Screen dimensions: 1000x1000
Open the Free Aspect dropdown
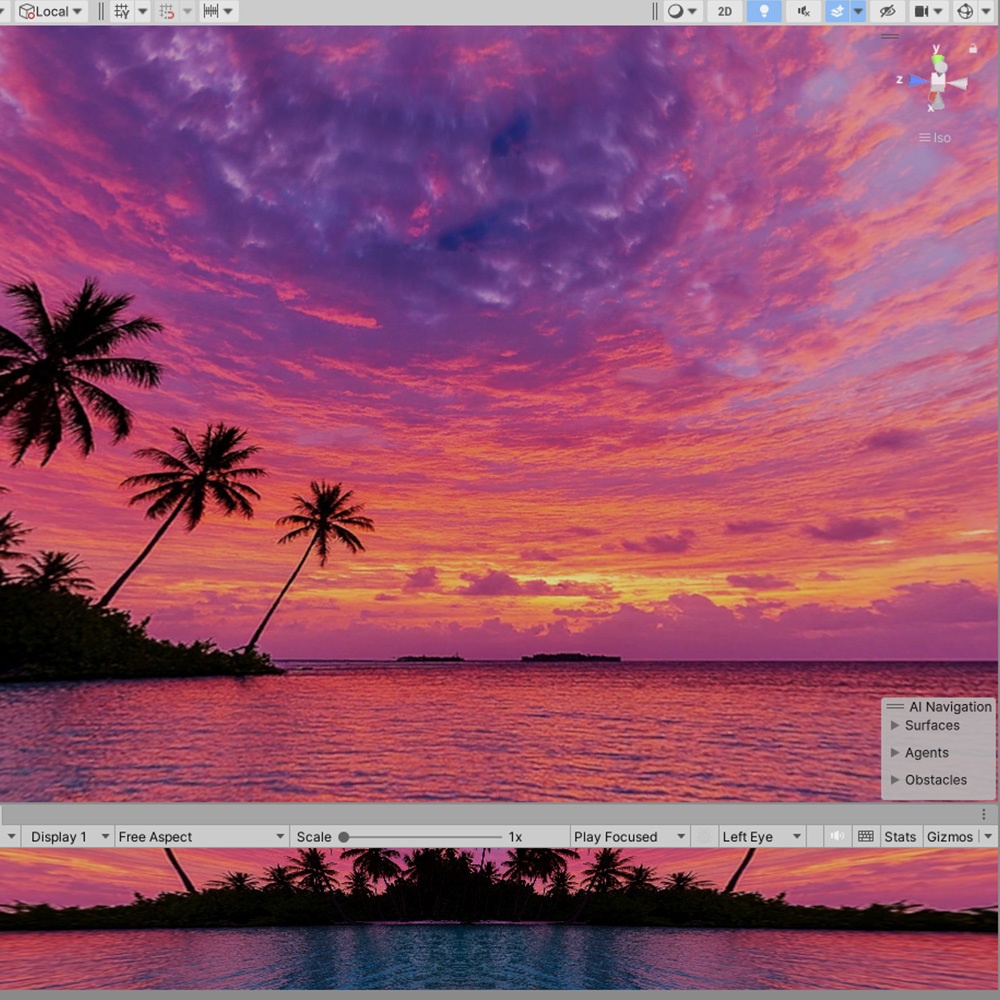[x=200, y=837]
